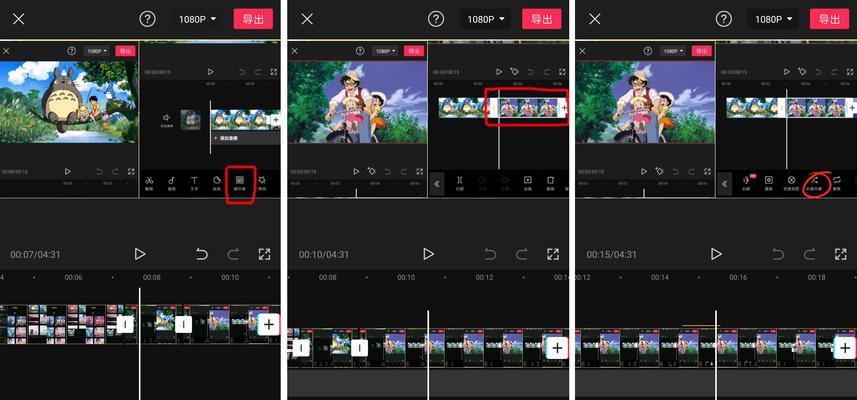Tap 00:18 ruler mark in 00:15/04:31 editor
The image size is (857, 400).
(x=817, y=278)
